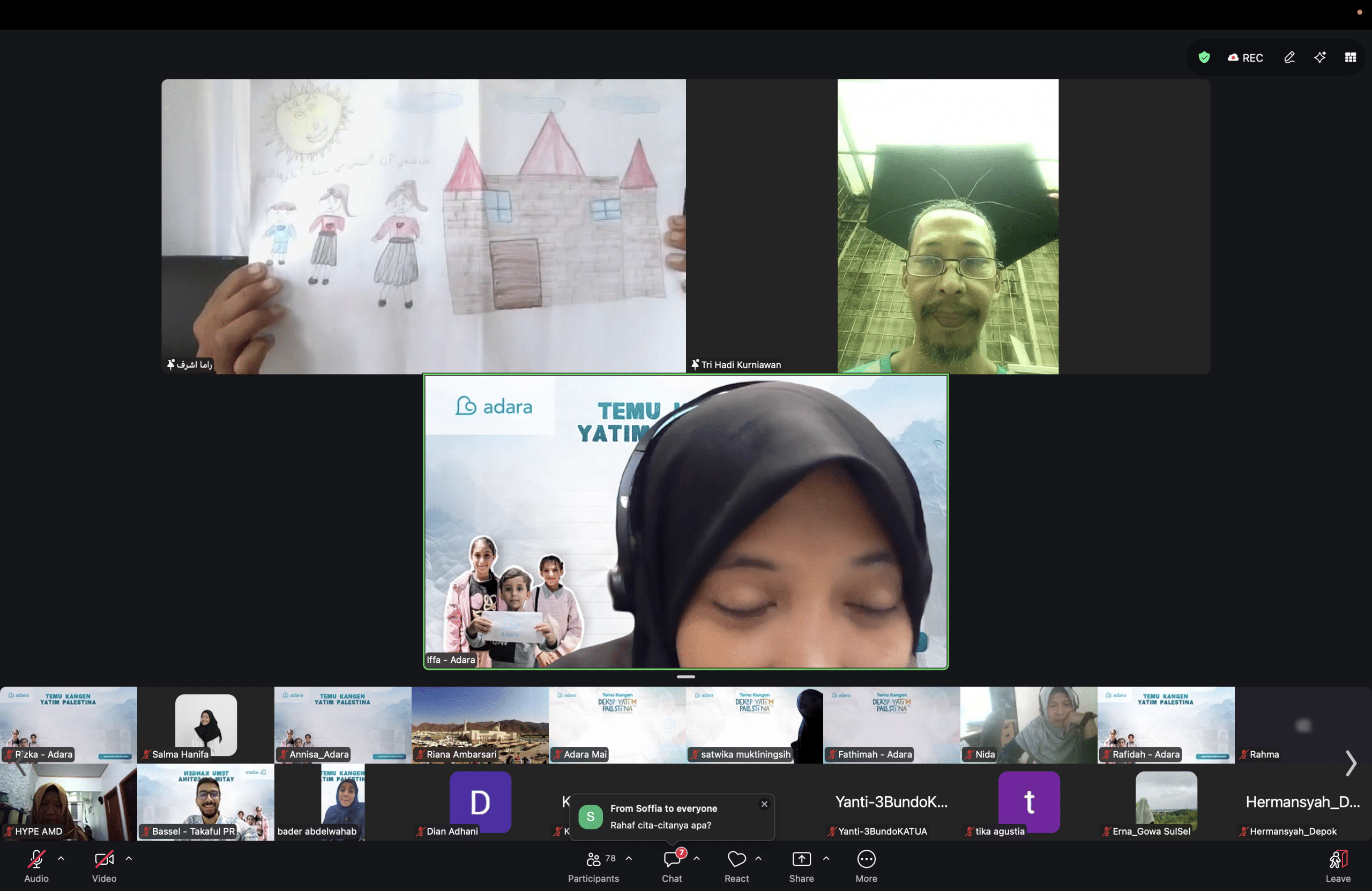Click Iffa - Adara's active speaker video
This screenshot has width=1372, height=891.
tap(686, 521)
